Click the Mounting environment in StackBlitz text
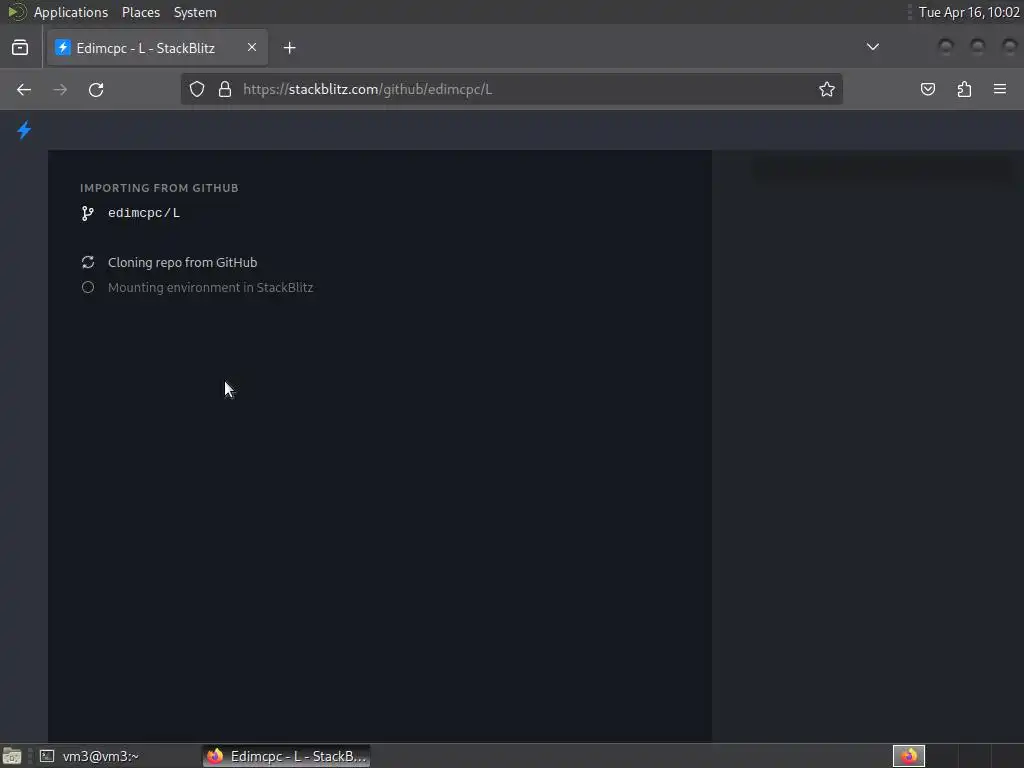Screen dimensions: 1024x768 (x=210, y=287)
